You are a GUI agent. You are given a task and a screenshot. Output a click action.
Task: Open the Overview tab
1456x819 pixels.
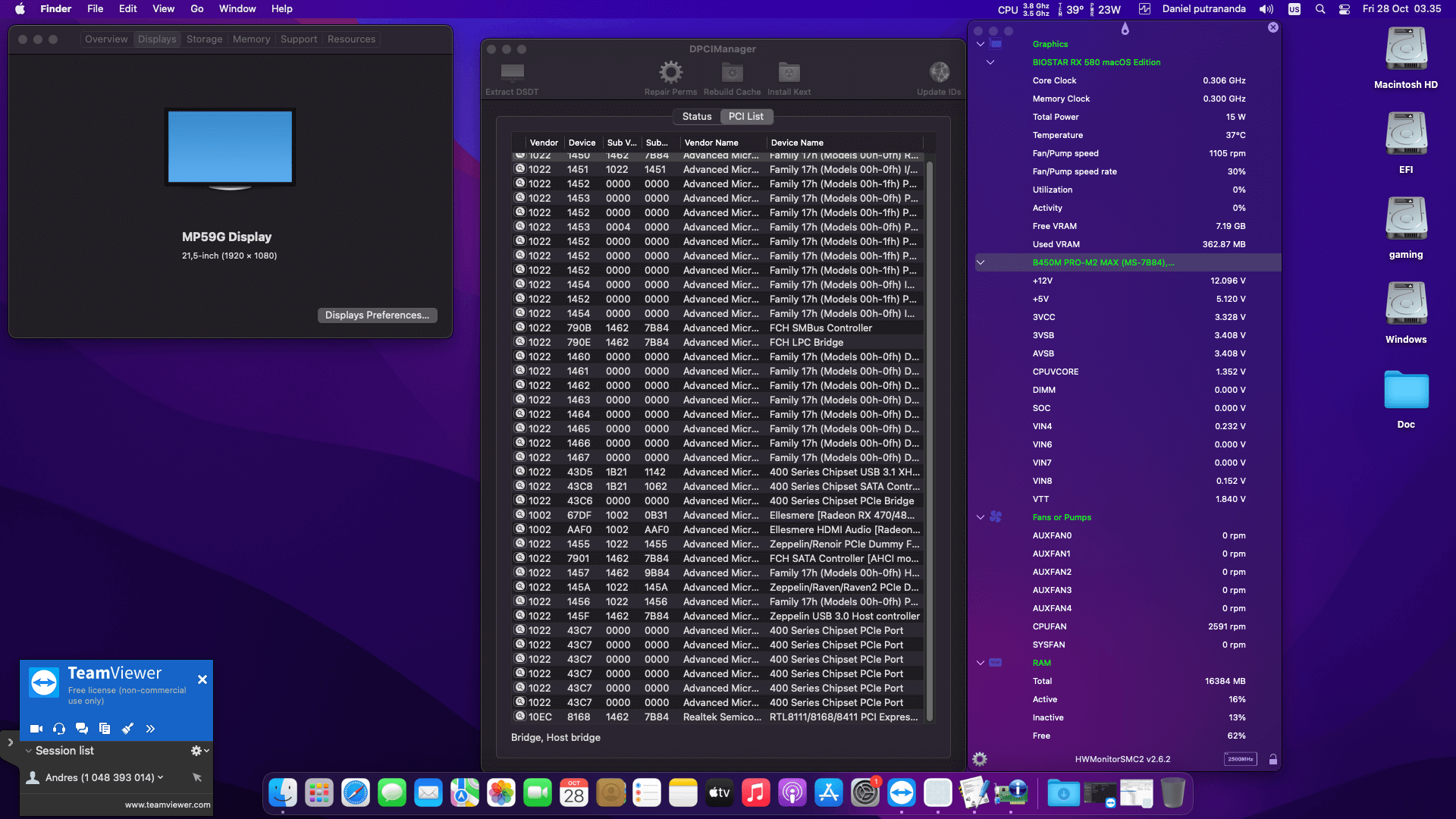point(106,39)
